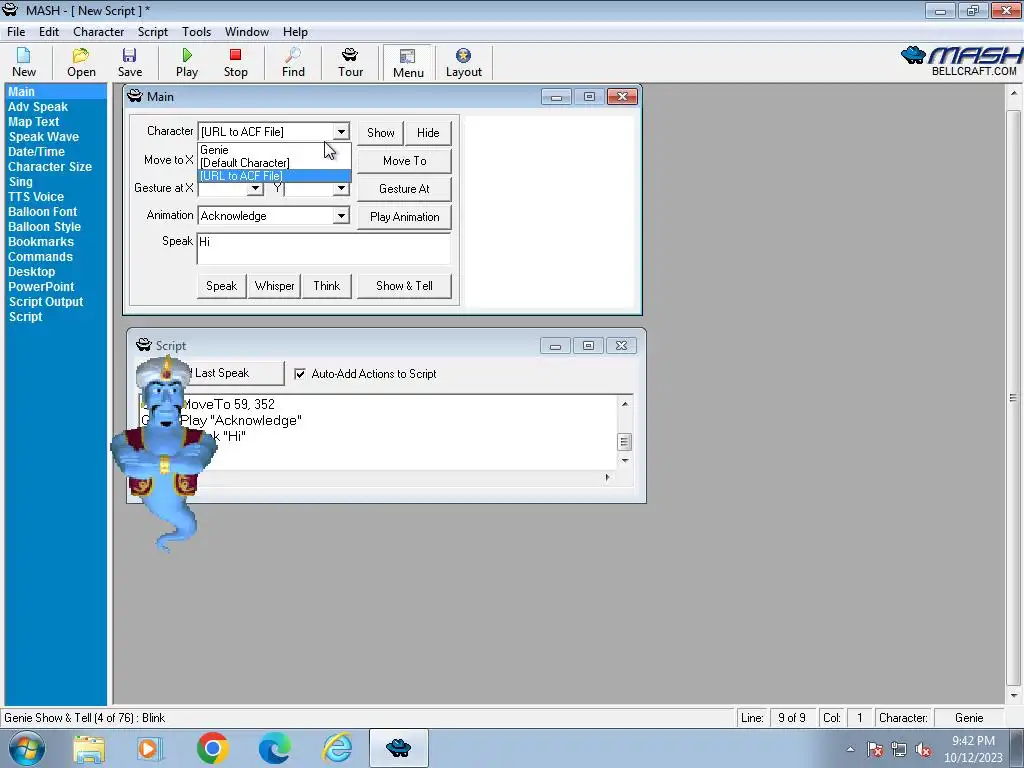This screenshot has width=1024, height=768.
Task: Open Google Chrome from the taskbar
Action: pos(212,748)
